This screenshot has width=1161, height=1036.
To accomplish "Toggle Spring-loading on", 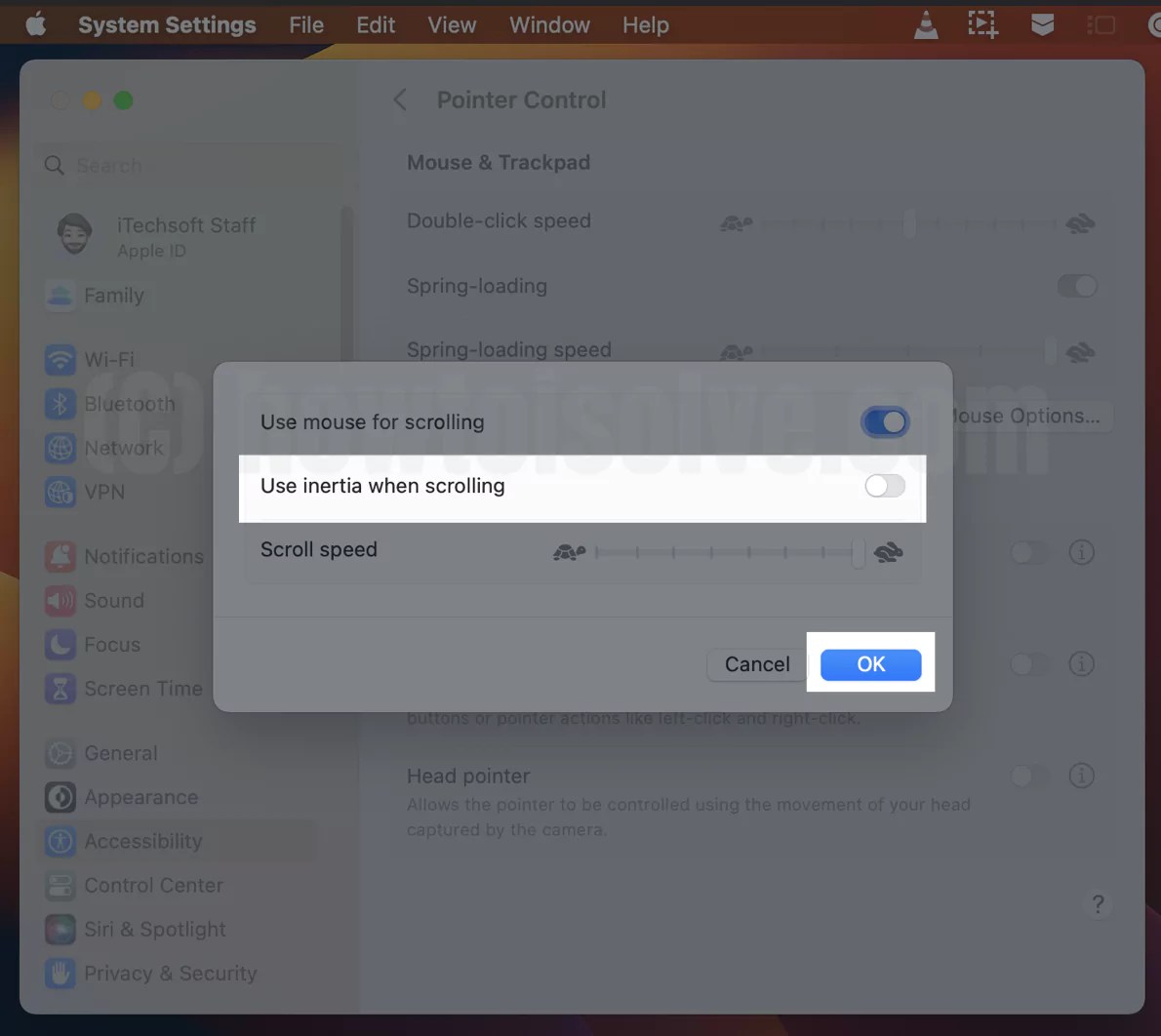I will pyautogui.click(x=1077, y=286).
